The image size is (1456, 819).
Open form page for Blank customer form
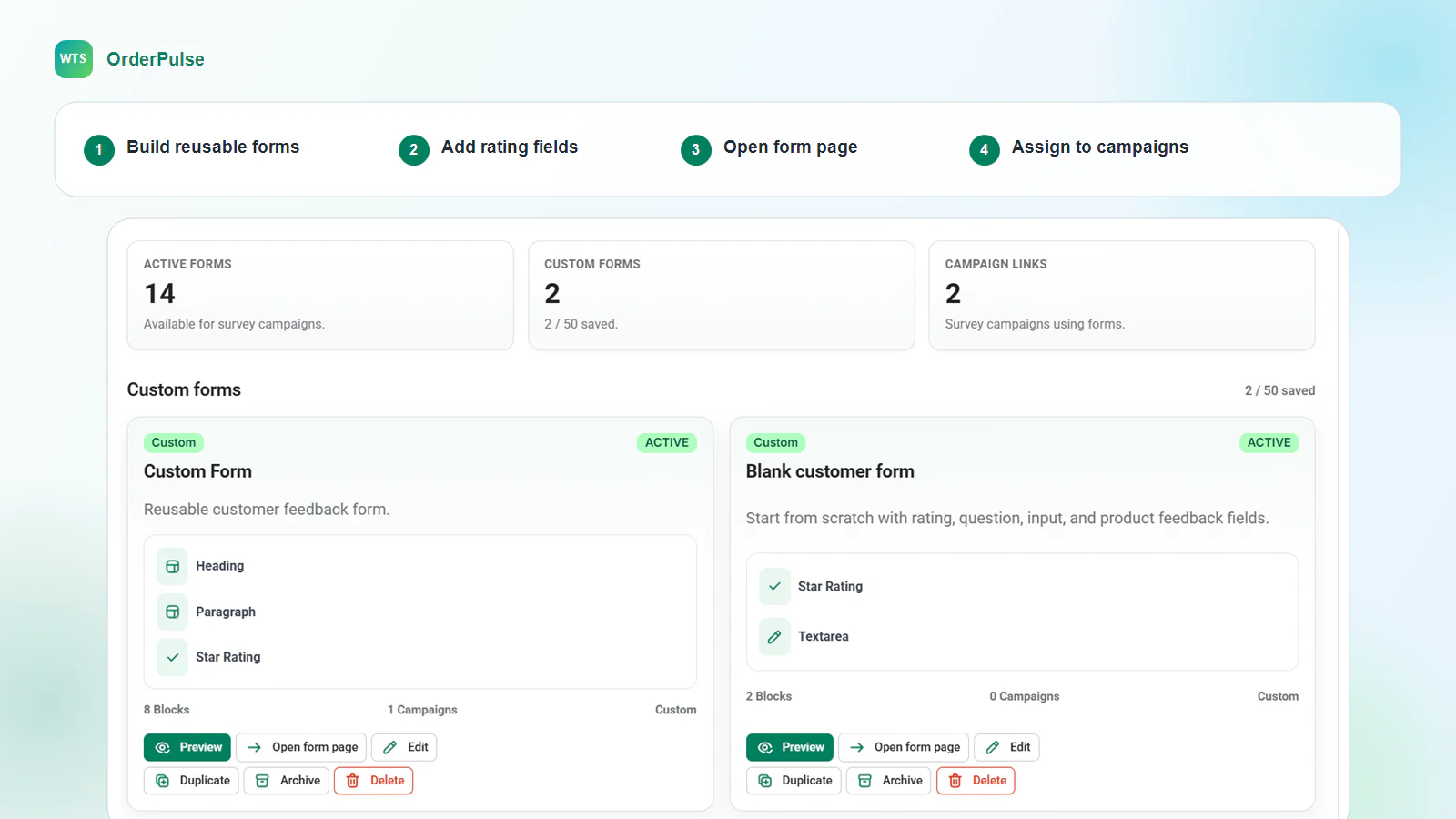coord(904,747)
